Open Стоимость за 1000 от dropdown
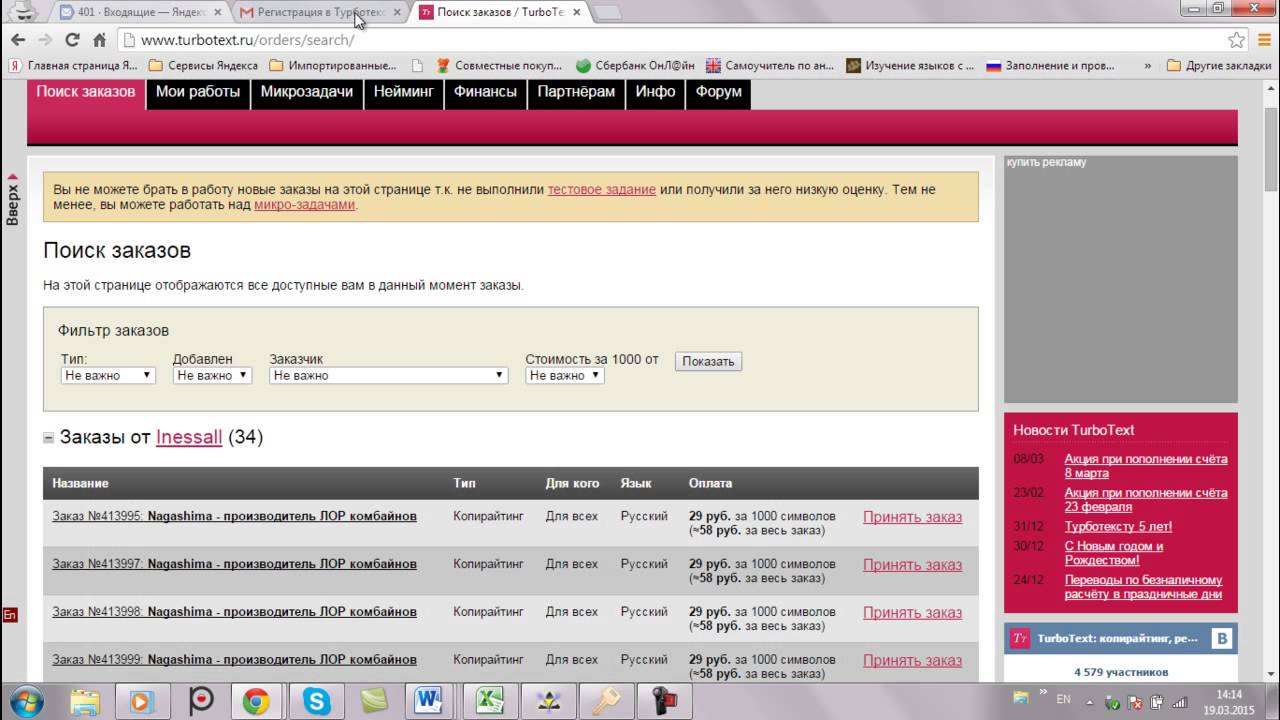The image size is (1280, 720). pos(565,375)
